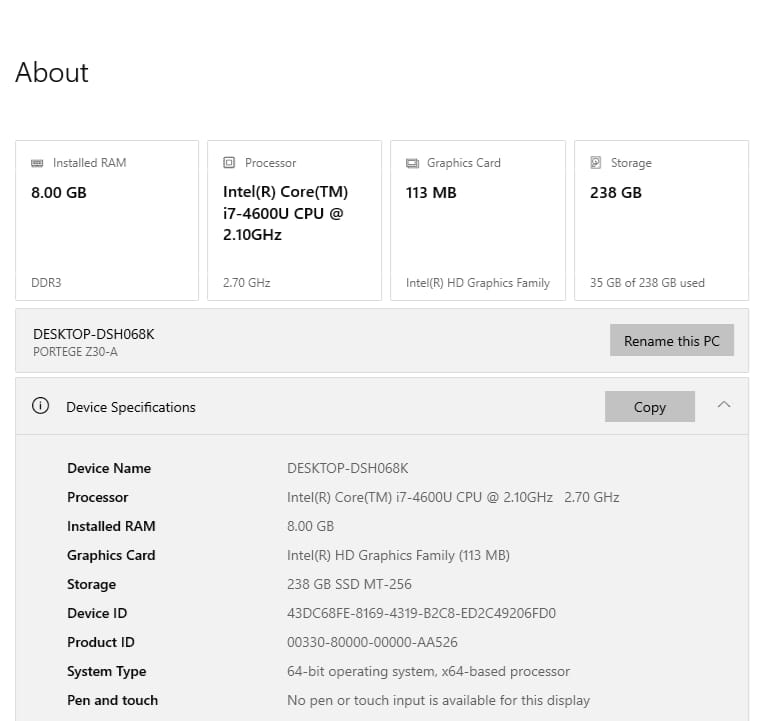This screenshot has width=772, height=721.
Task: Click the Storage drive icon
Action: [x=596, y=163]
